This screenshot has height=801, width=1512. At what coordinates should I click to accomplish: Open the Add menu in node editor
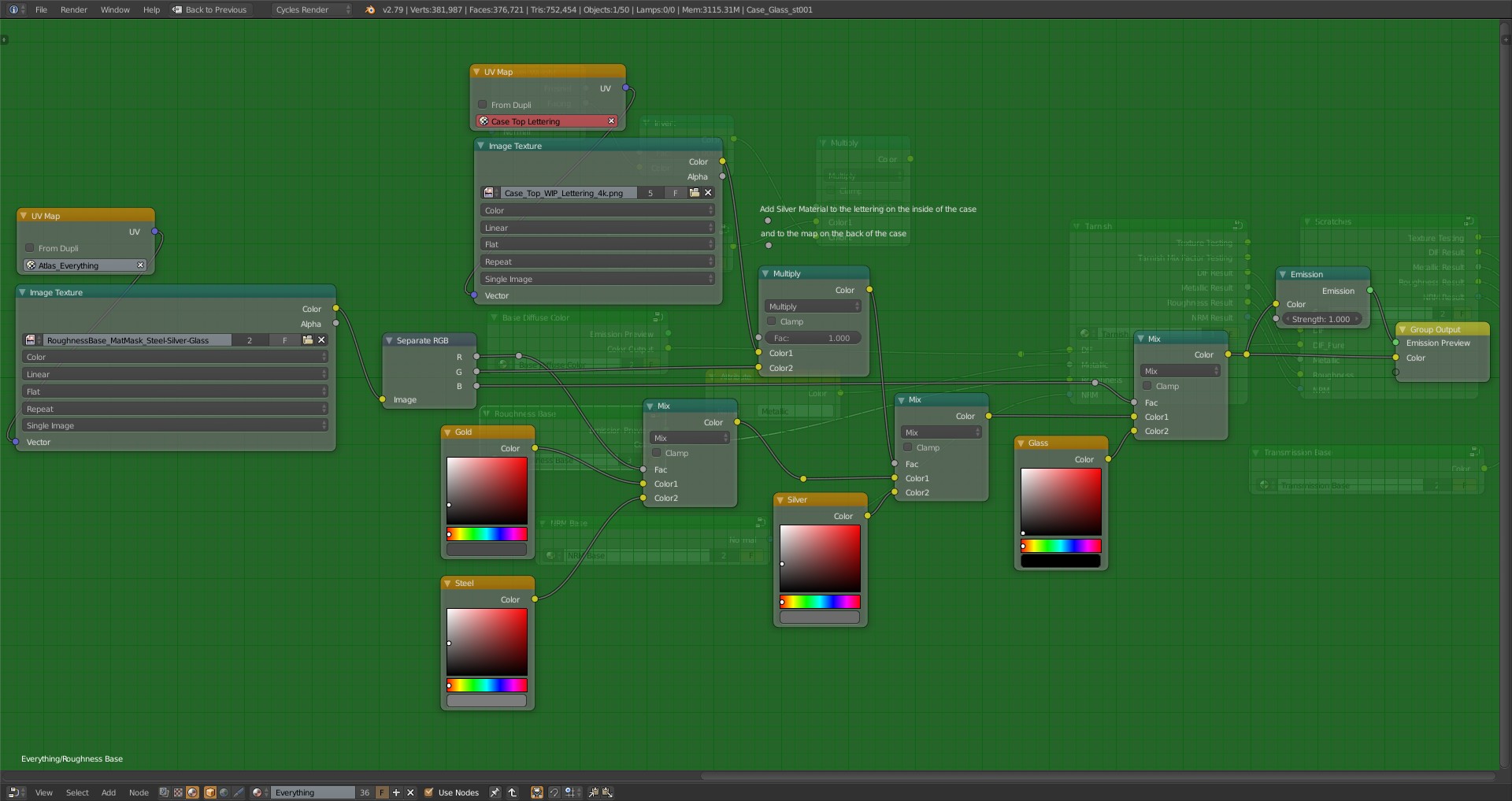tap(109, 792)
